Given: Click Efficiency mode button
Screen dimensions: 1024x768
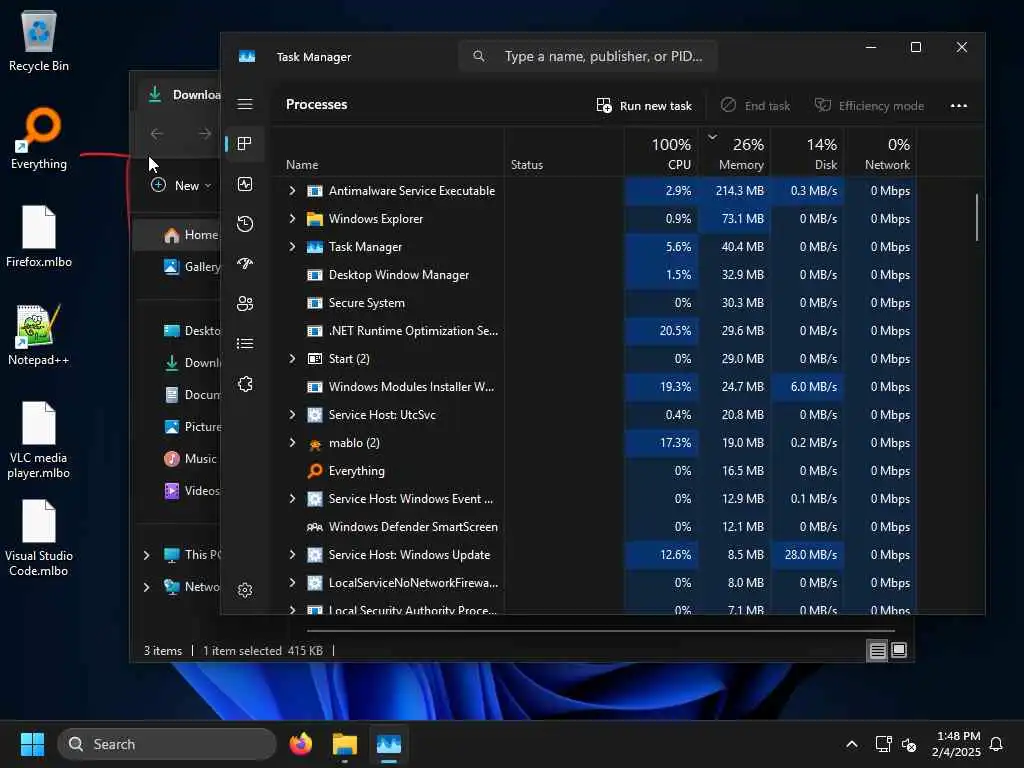Looking at the screenshot, I should pos(869,106).
